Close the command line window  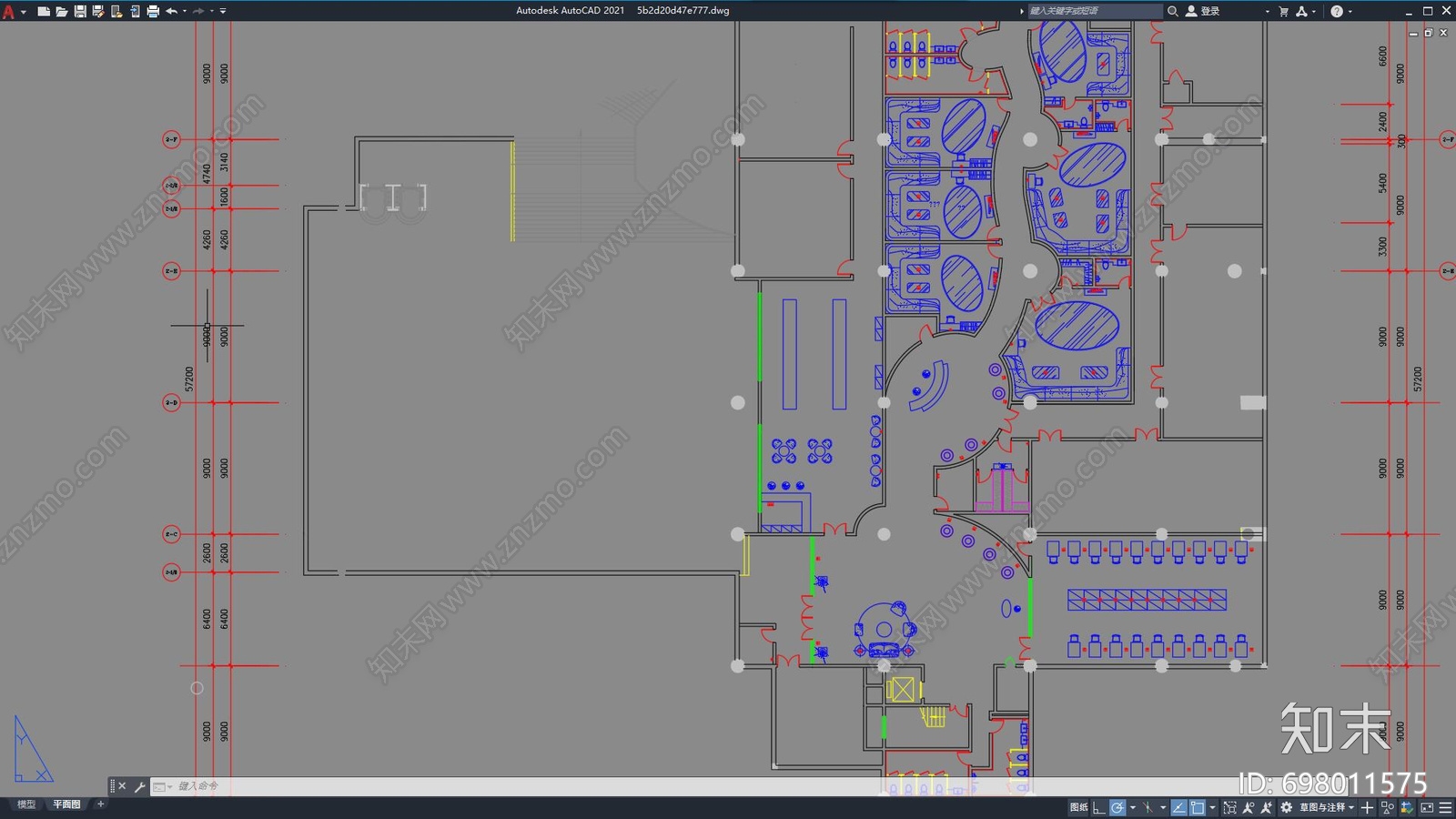[123, 786]
